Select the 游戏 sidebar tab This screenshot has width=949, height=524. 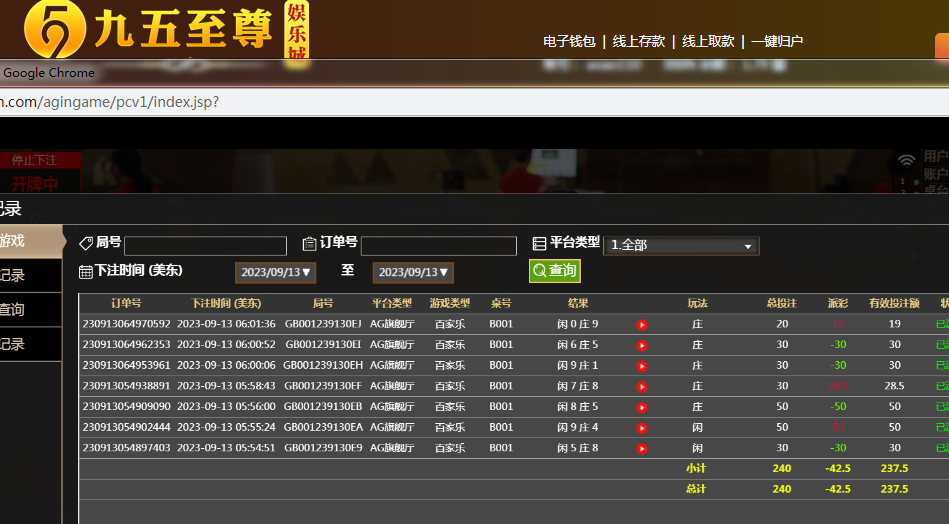(x=30, y=241)
